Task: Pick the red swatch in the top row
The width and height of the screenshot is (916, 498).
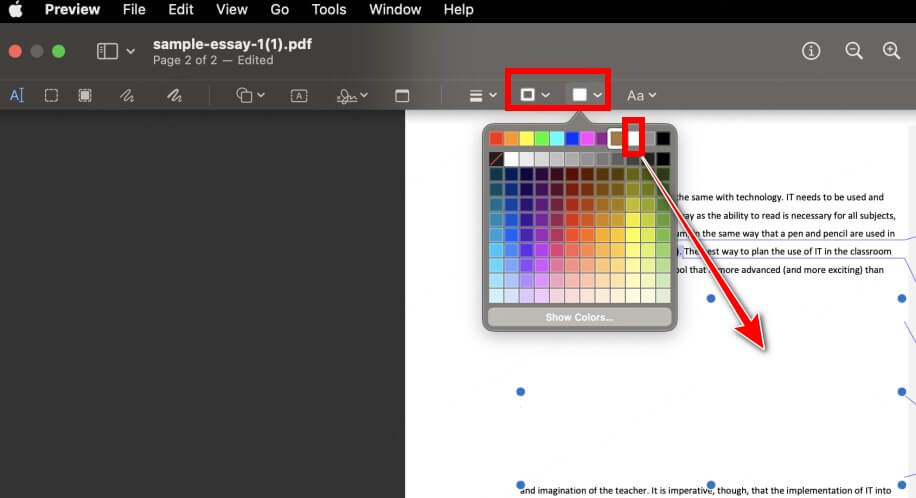Action: (496, 138)
